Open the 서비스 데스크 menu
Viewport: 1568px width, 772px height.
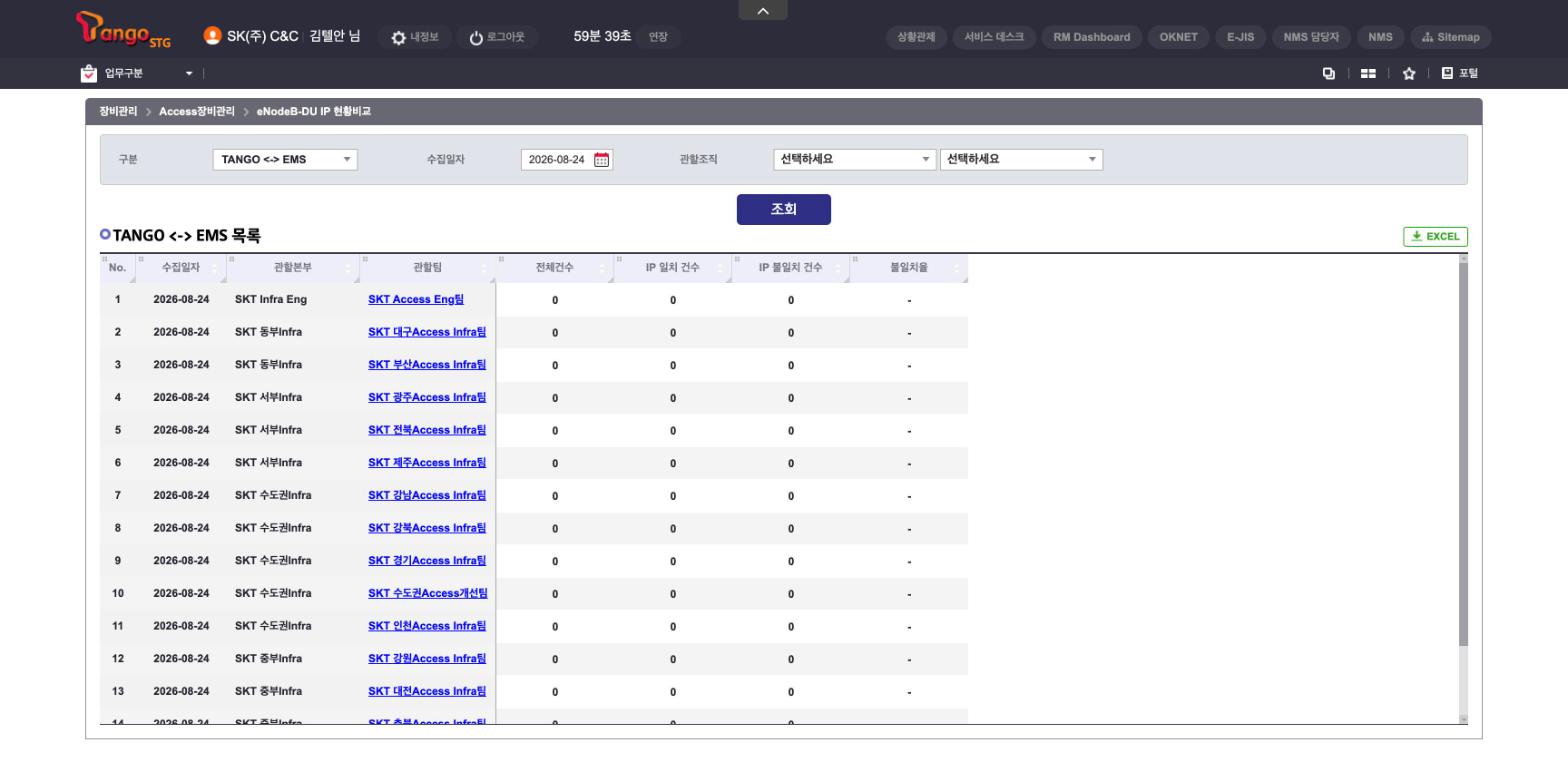pos(994,37)
